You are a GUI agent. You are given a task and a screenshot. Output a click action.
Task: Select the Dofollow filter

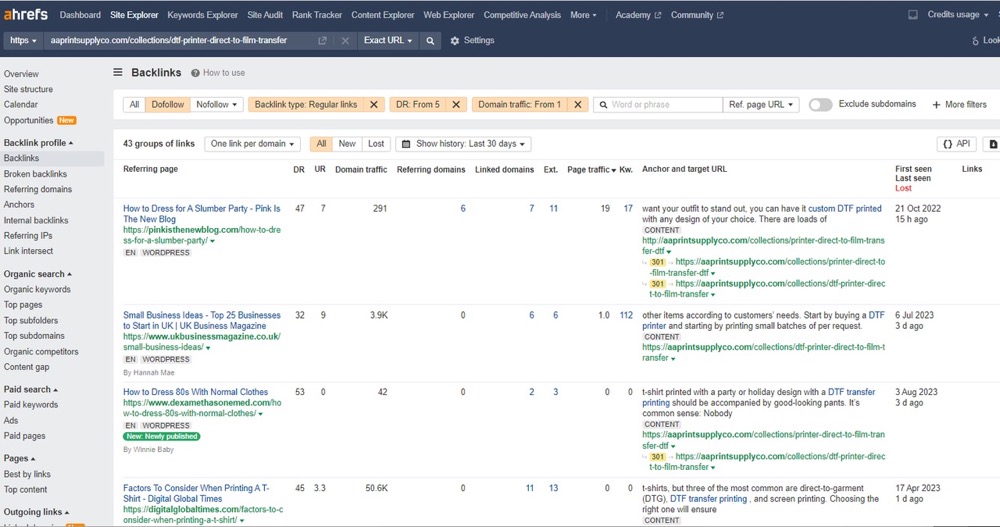pos(168,105)
